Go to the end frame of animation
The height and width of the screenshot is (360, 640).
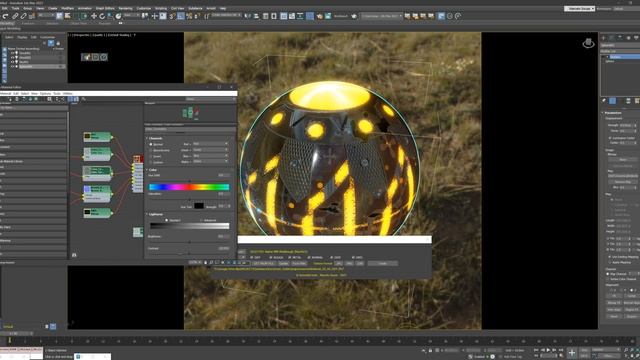pyautogui.click(x=561, y=350)
